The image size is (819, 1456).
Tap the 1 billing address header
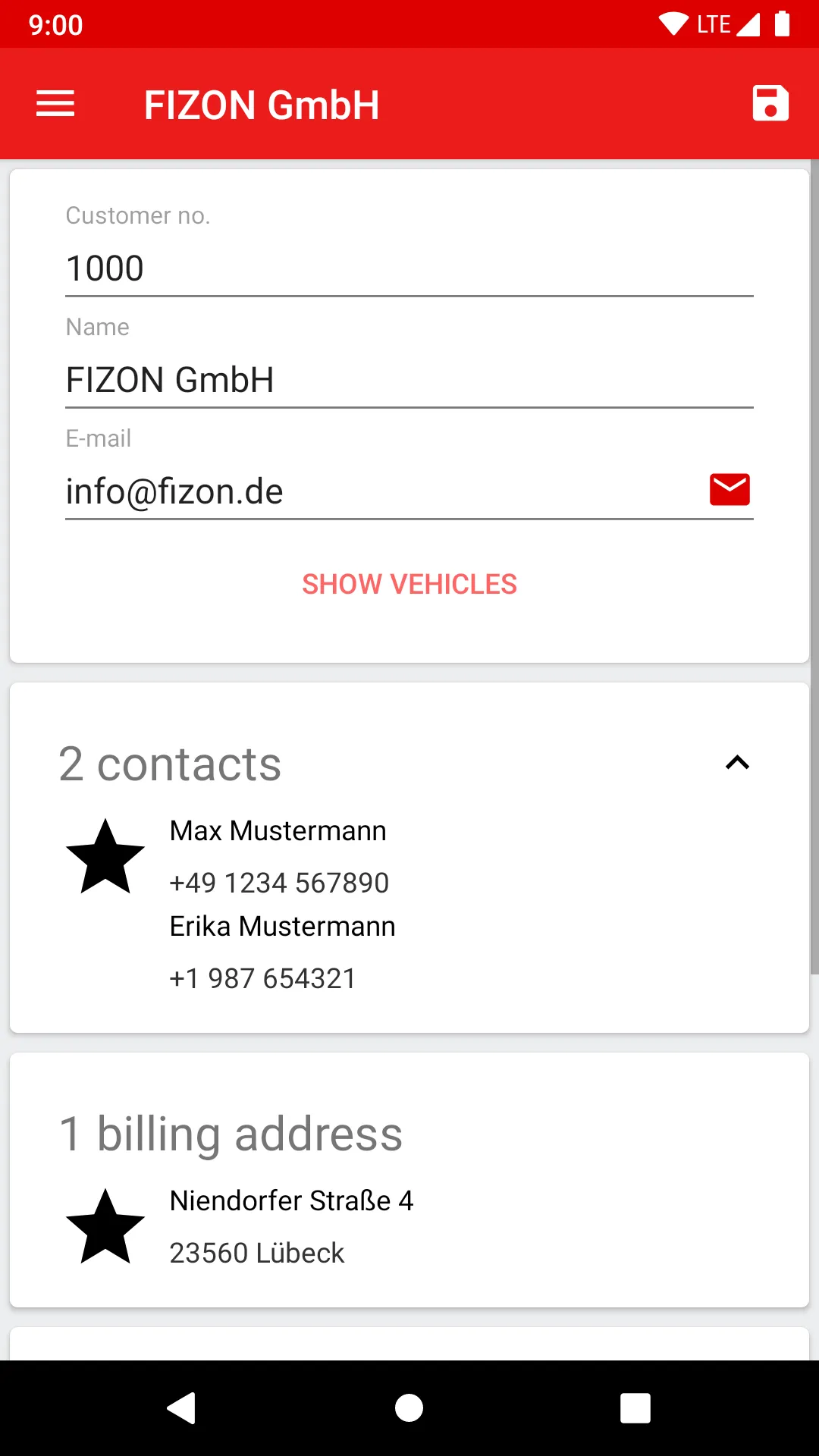231,1134
